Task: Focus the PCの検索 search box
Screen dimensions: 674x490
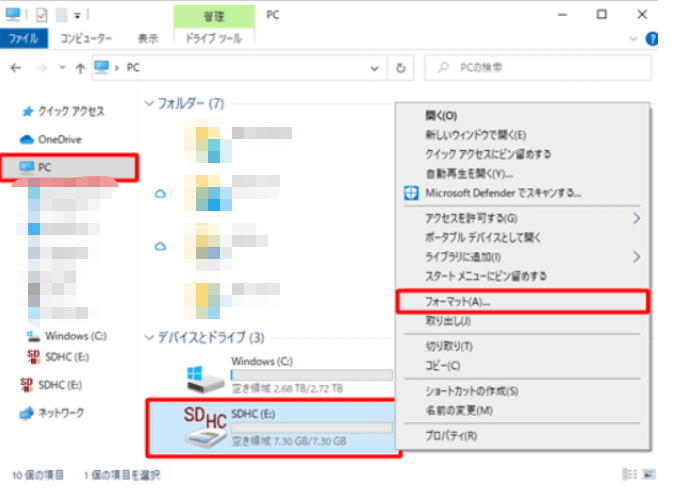Action: pos(538,67)
